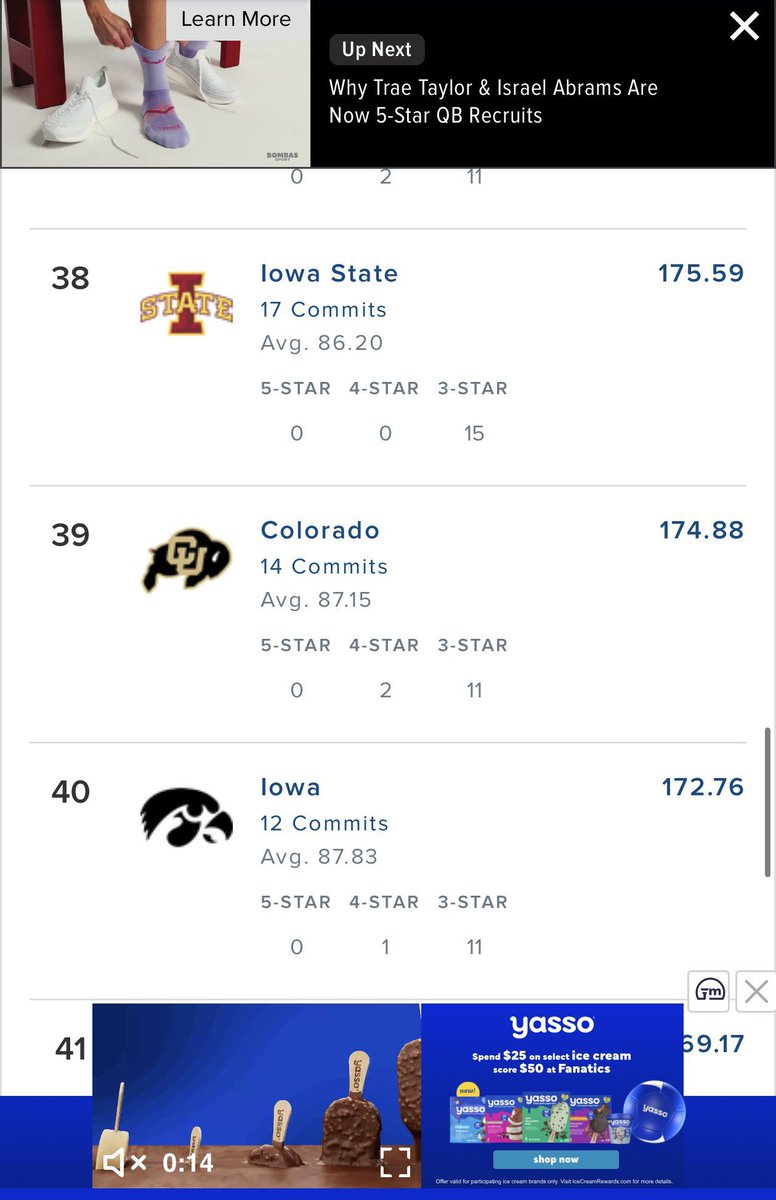The image size is (776, 1200).
Task: View Iowa State's 17 Commits
Action: (x=323, y=310)
